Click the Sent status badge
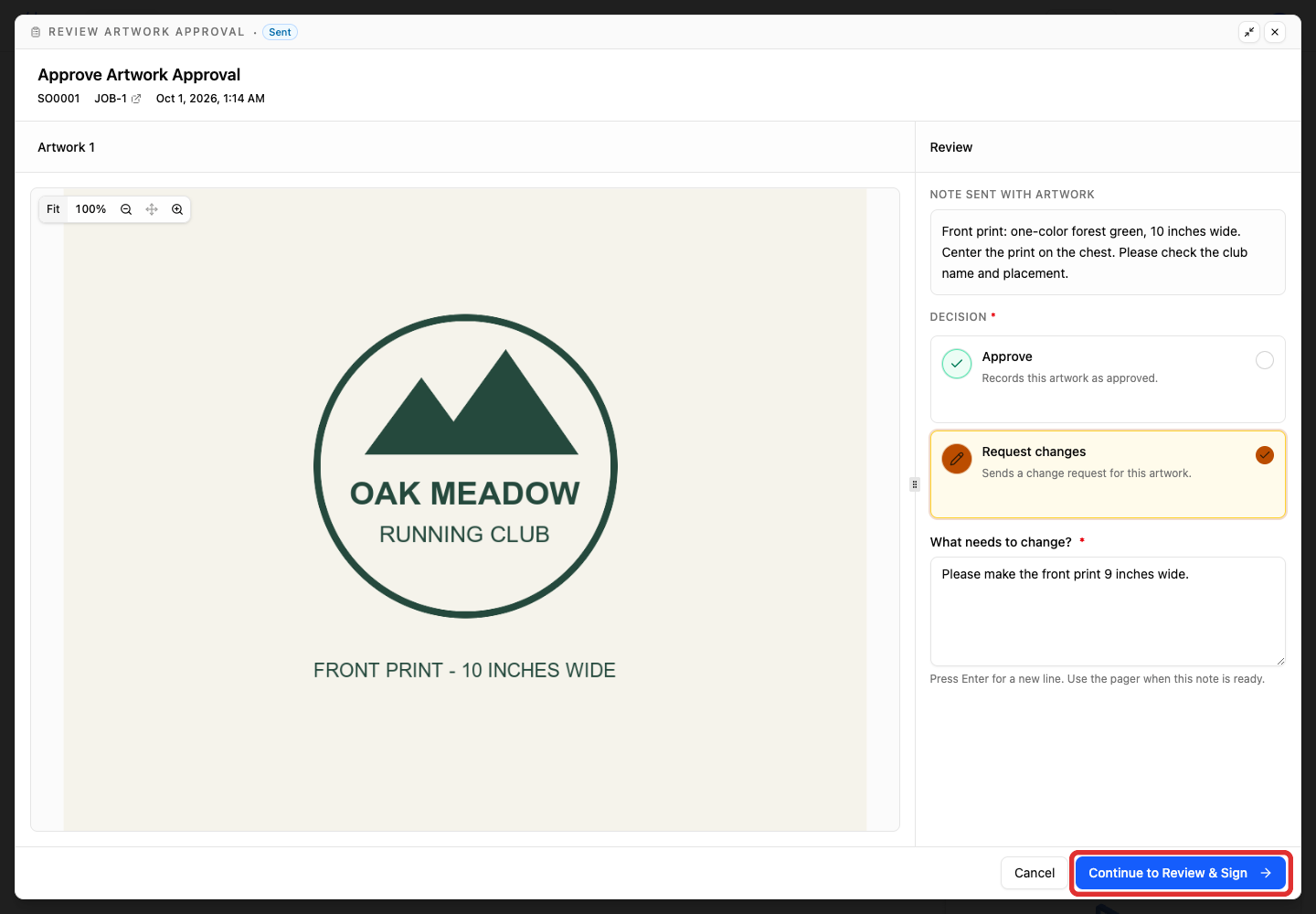The image size is (1316, 914). [x=280, y=32]
